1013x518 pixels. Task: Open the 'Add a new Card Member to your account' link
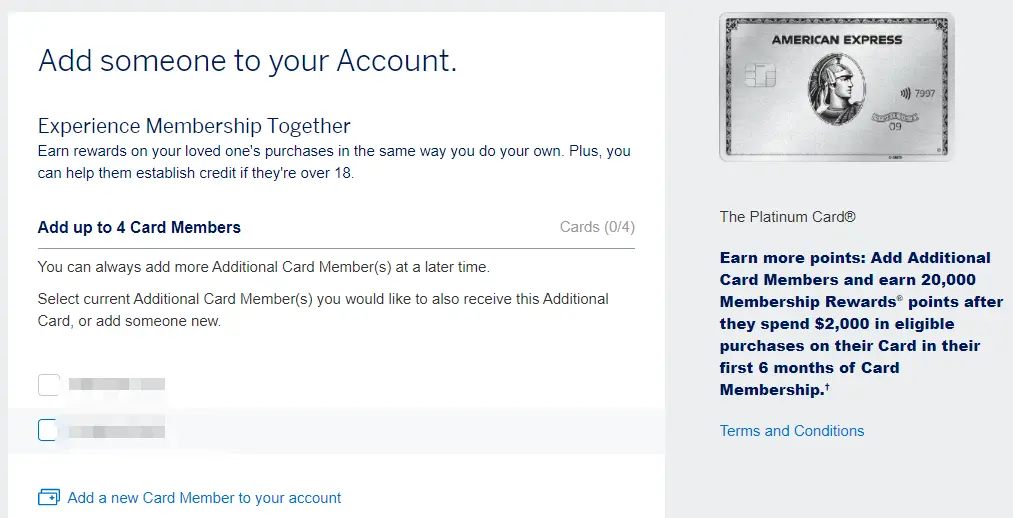pyautogui.click(x=204, y=498)
